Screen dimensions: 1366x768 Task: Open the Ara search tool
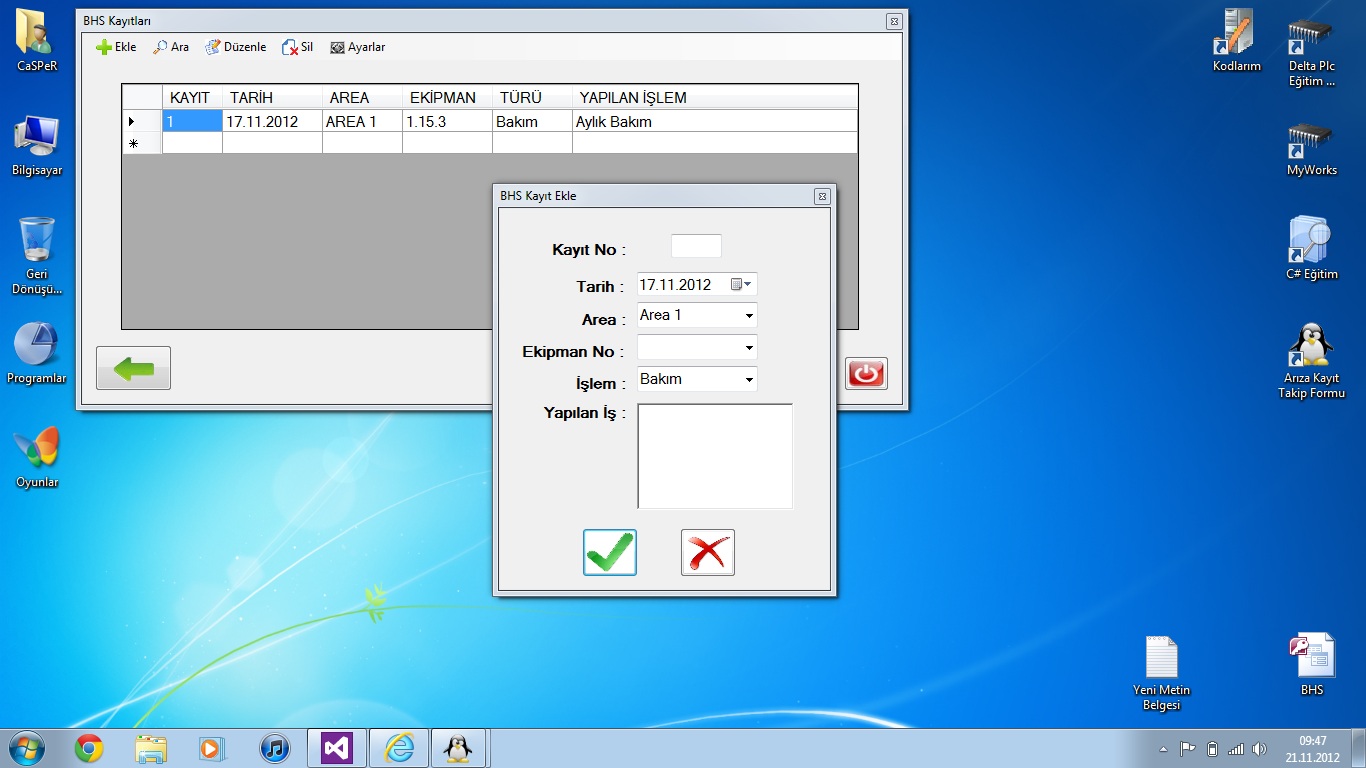pyautogui.click(x=171, y=47)
